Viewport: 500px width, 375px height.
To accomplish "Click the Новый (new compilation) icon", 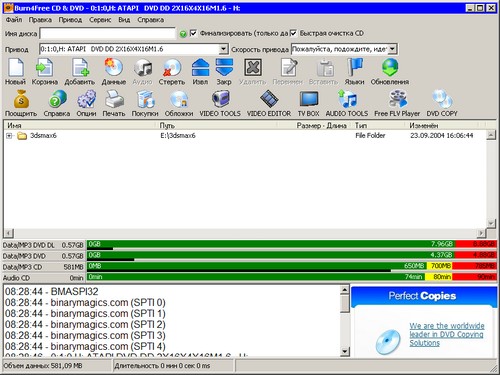I will pyautogui.click(x=15, y=68).
